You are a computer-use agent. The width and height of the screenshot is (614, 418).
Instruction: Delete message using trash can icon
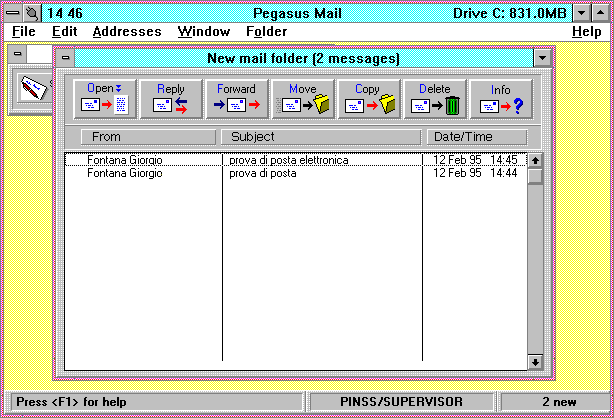(435, 100)
